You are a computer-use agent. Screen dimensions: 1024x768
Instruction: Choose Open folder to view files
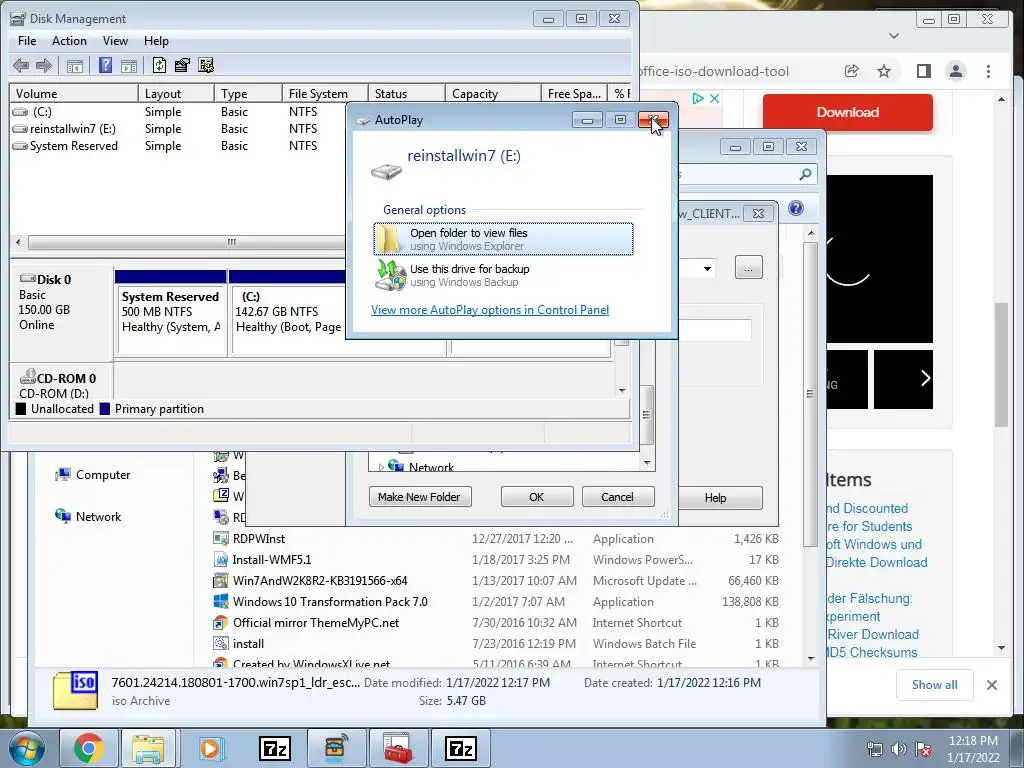503,239
